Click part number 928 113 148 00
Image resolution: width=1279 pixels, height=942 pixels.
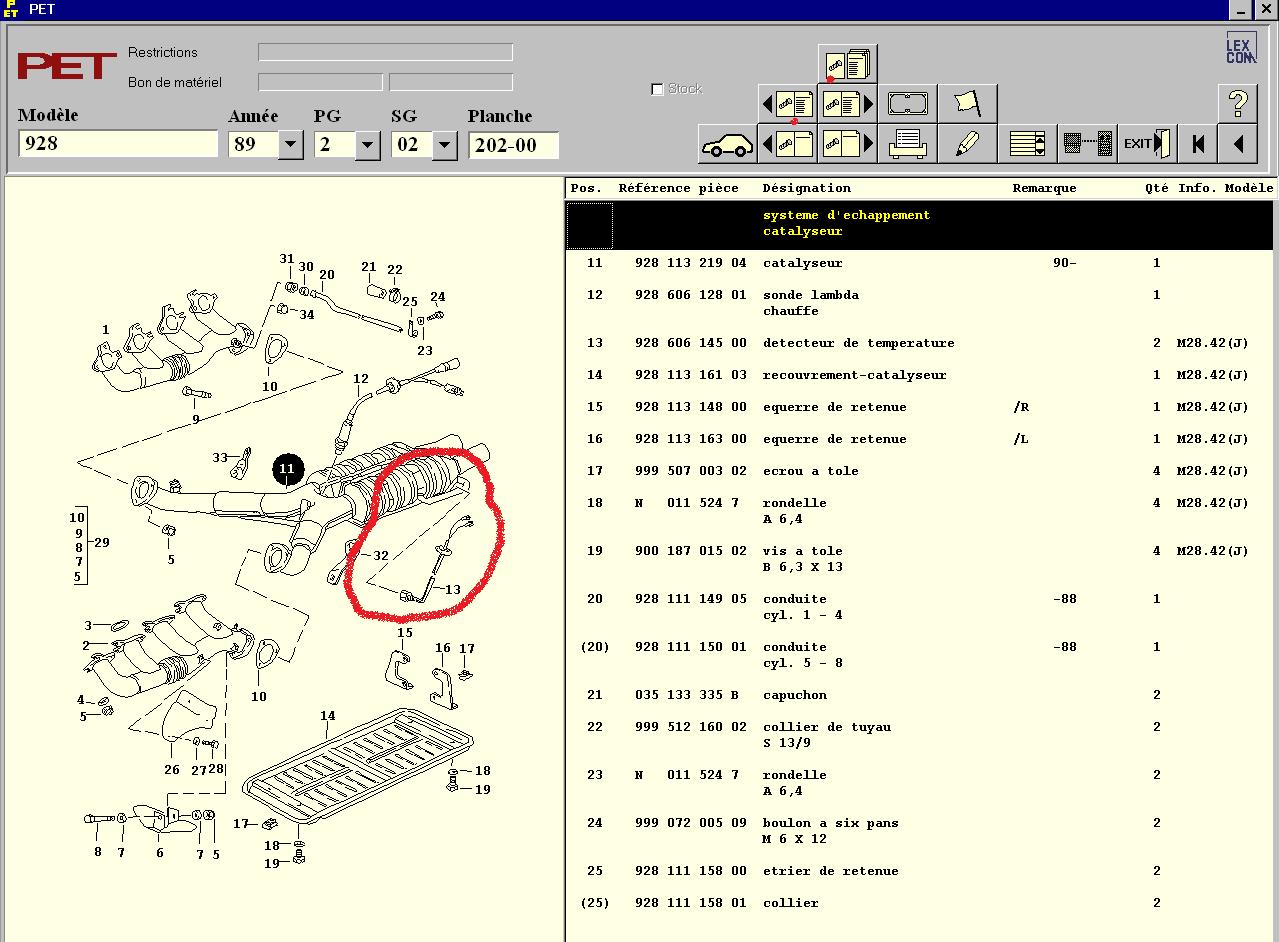[x=690, y=407]
